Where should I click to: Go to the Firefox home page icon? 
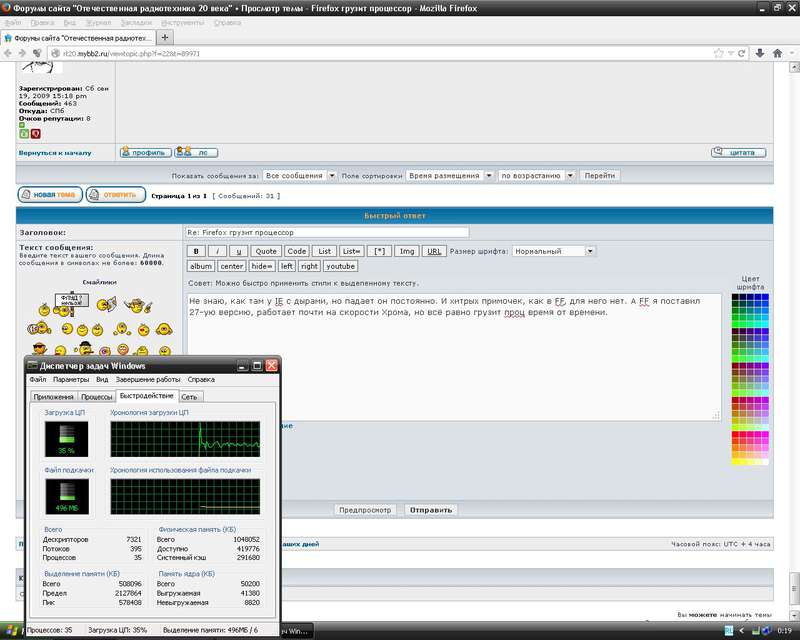pos(778,53)
